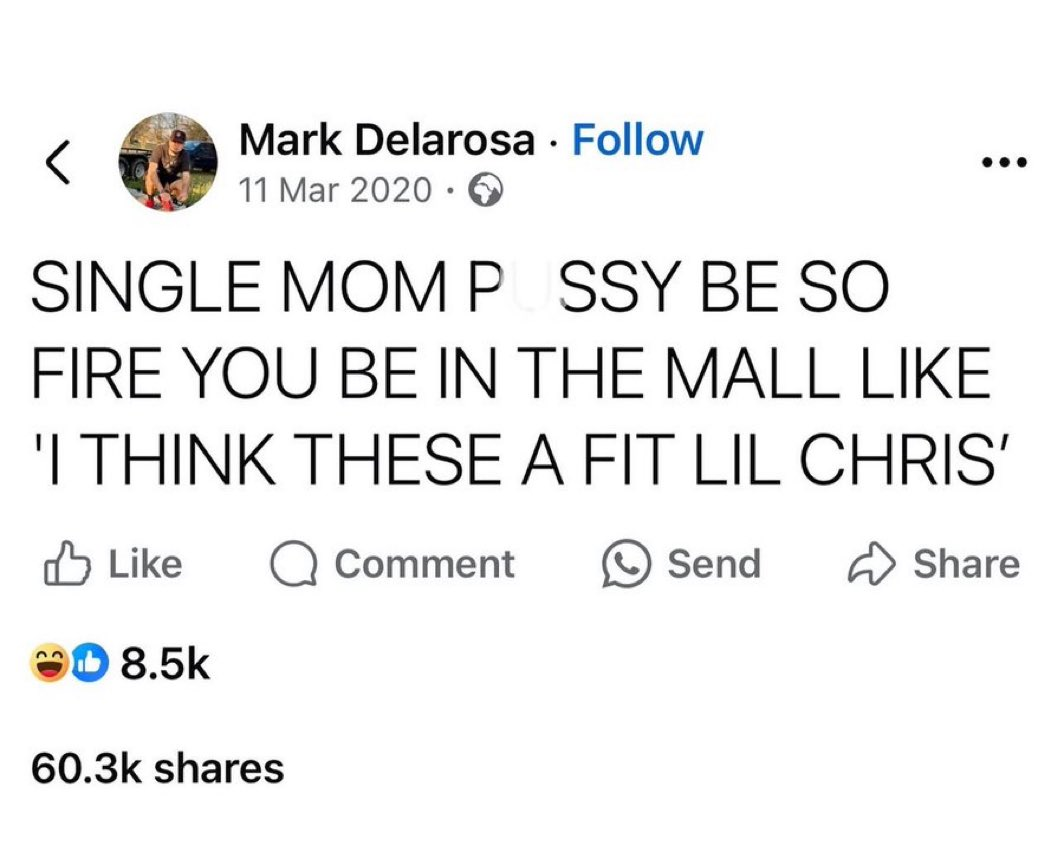Click the globe public-audience icon

tap(486, 190)
